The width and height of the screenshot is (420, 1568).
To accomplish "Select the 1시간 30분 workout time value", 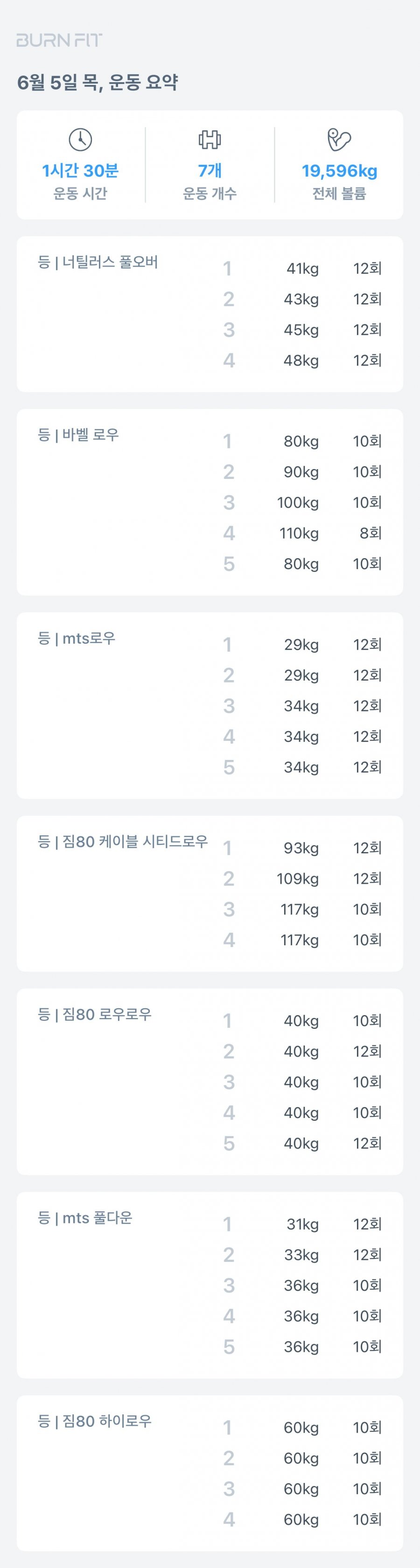I will 80,170.
